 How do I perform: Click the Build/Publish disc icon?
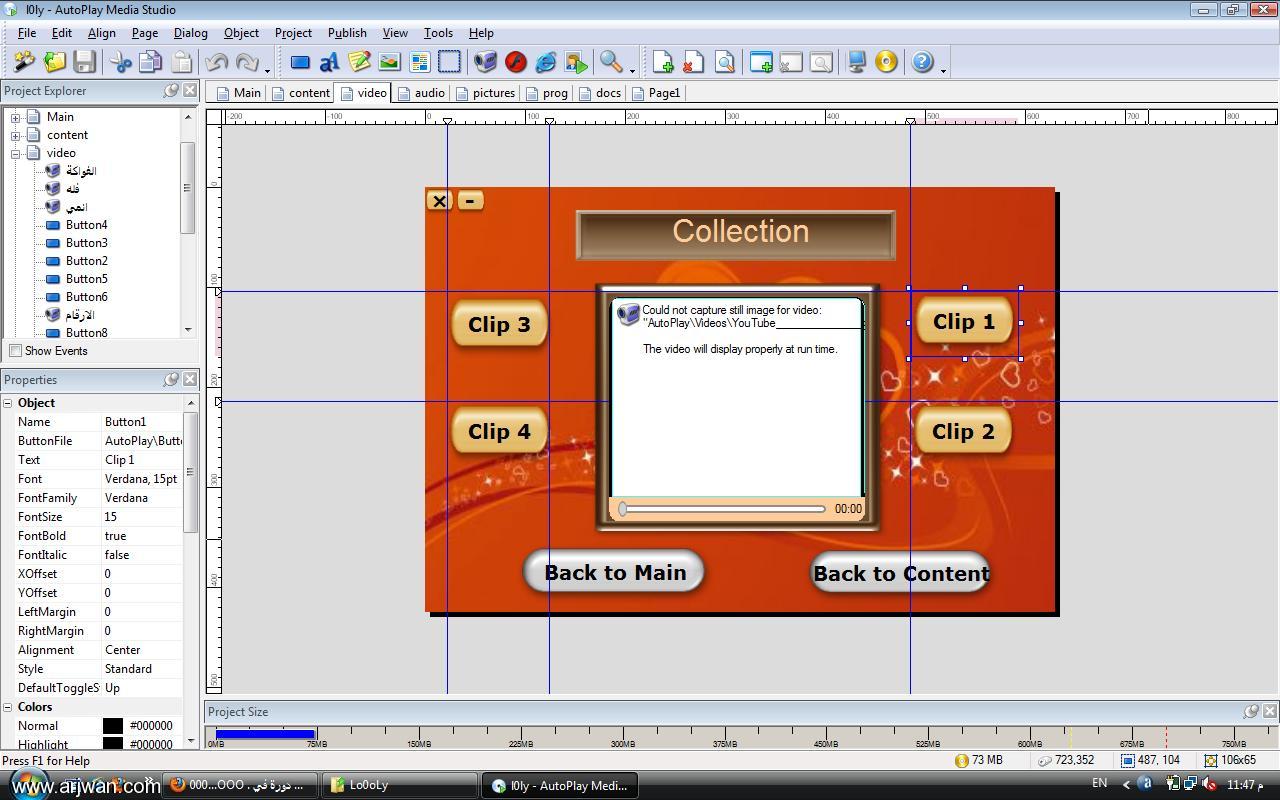point(886,62)
